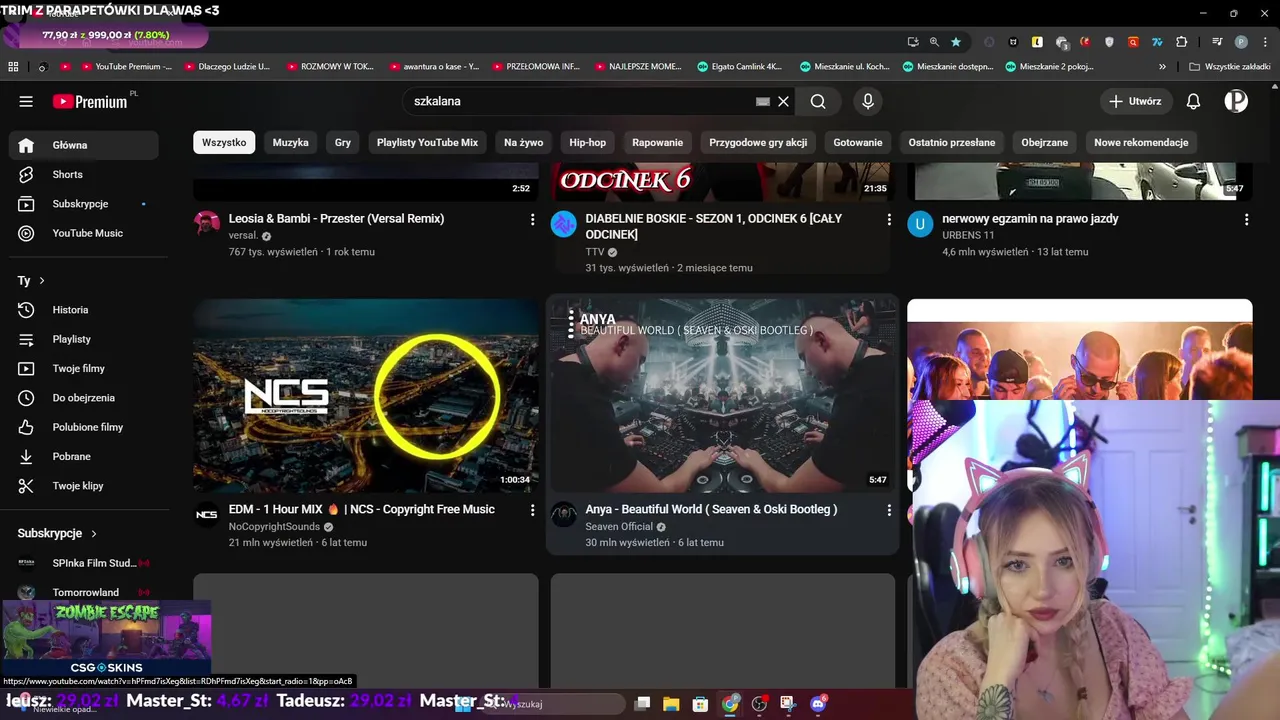
Task: Open versal. channel avatar
Action: [207, 223]
